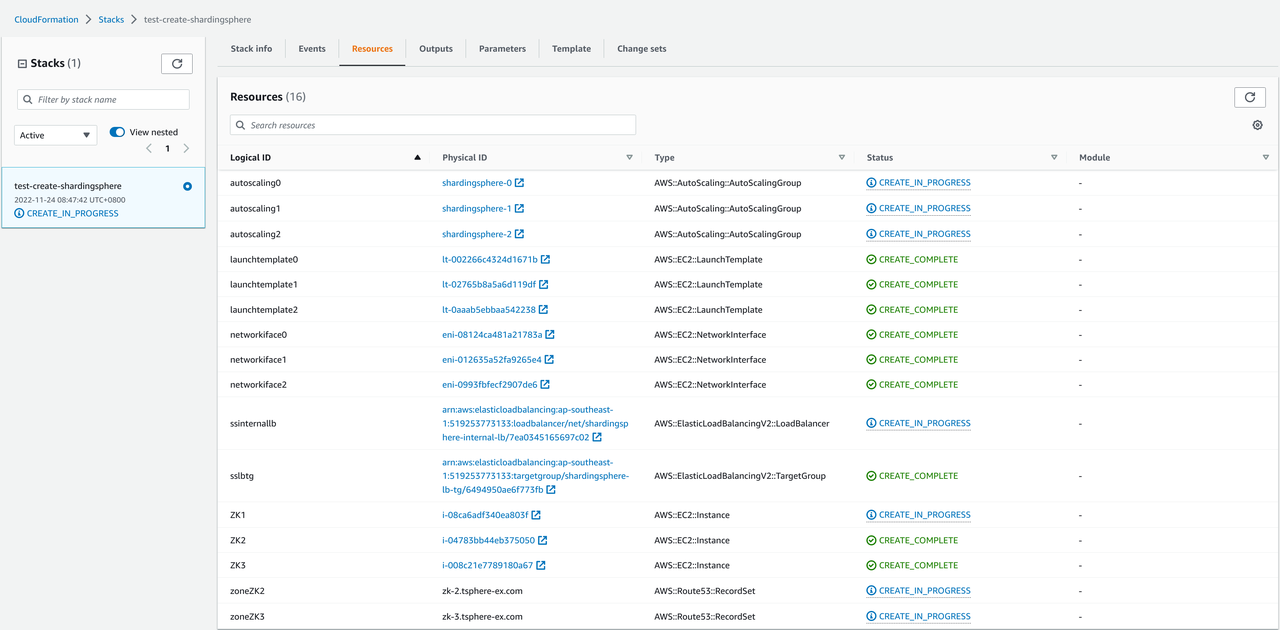Click external link icon next to i-08ca6adf340ea803f
The height and width of the screenshot is (630, 1280).
point(536,515)
